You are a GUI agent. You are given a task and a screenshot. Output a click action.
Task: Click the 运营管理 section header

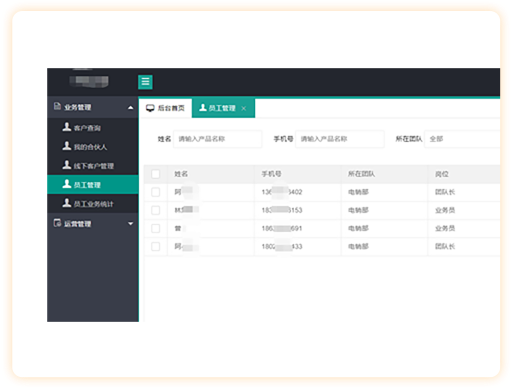click(x=93, y=224)
